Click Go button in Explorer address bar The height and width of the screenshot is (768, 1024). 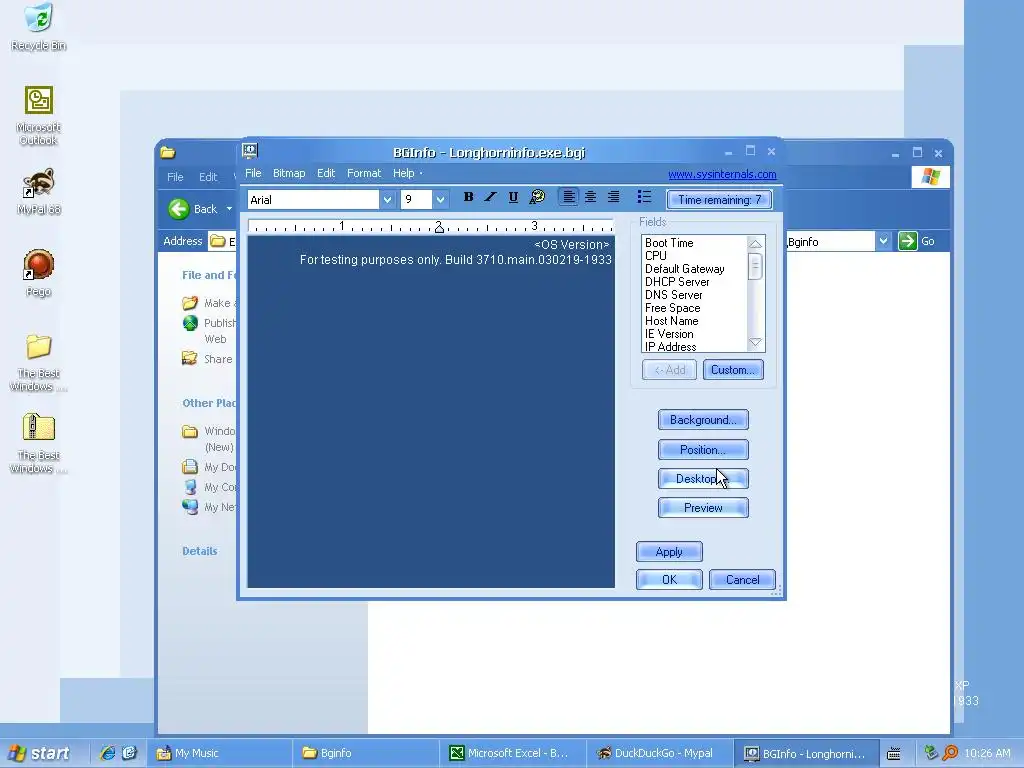click(x=917, y=241)
